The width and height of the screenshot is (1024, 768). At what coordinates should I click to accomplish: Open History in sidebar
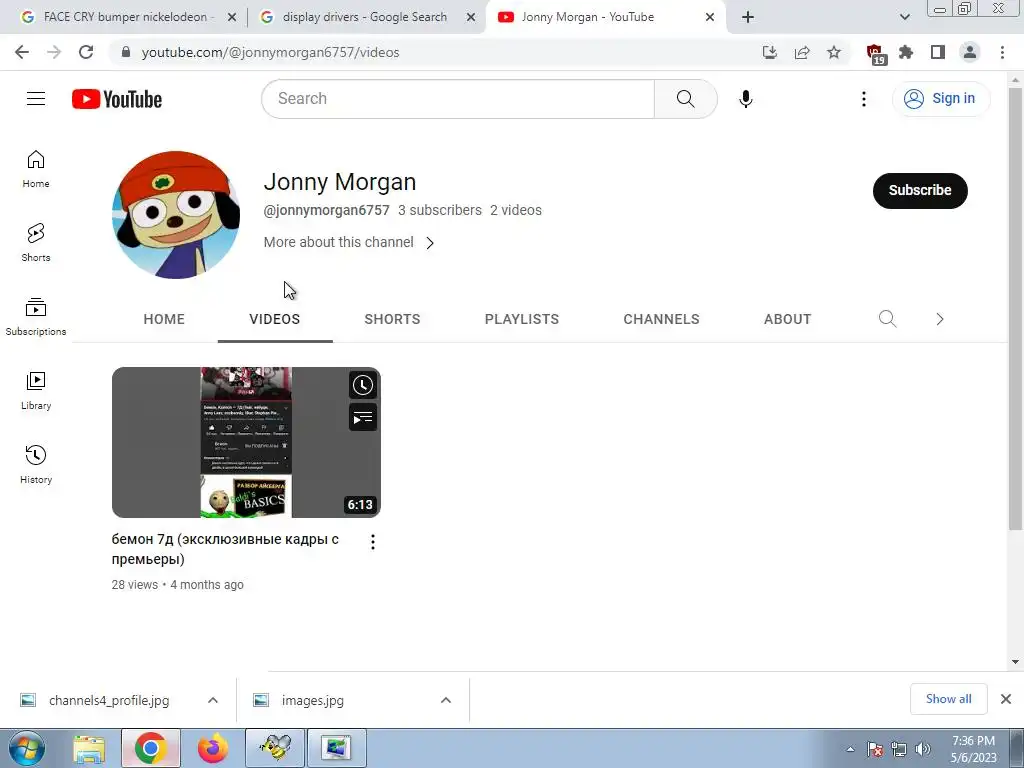(36, 464)
